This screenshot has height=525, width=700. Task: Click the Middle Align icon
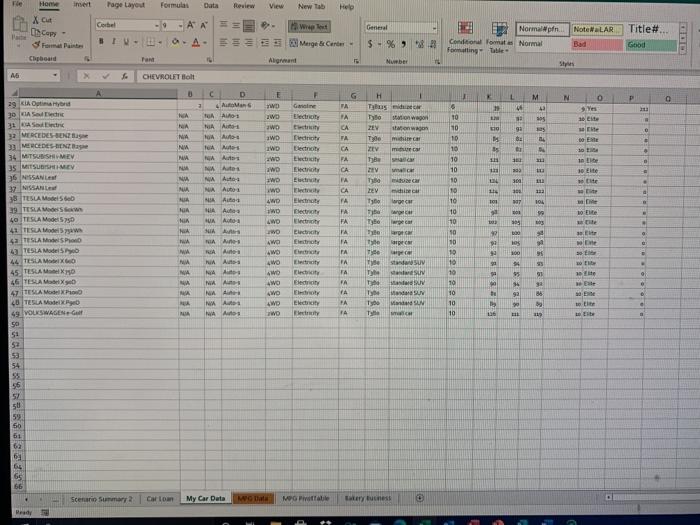tap(236, 26)
